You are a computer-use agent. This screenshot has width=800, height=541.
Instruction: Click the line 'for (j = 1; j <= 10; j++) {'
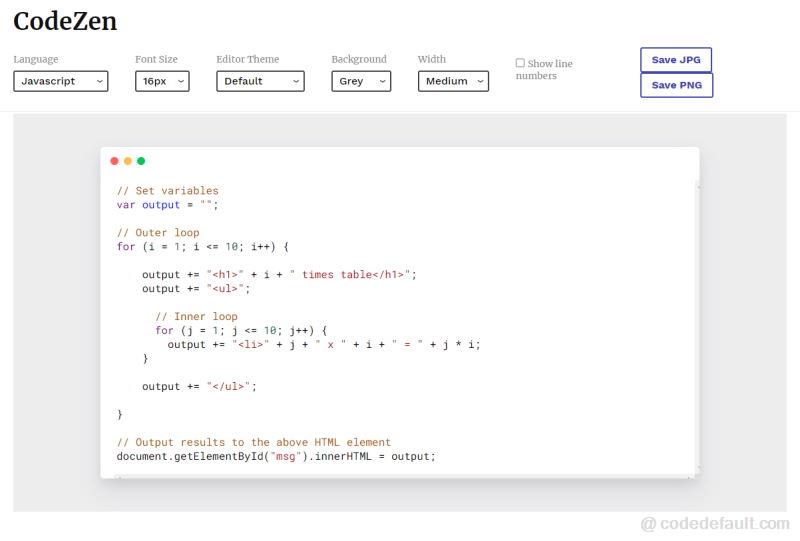241,331
